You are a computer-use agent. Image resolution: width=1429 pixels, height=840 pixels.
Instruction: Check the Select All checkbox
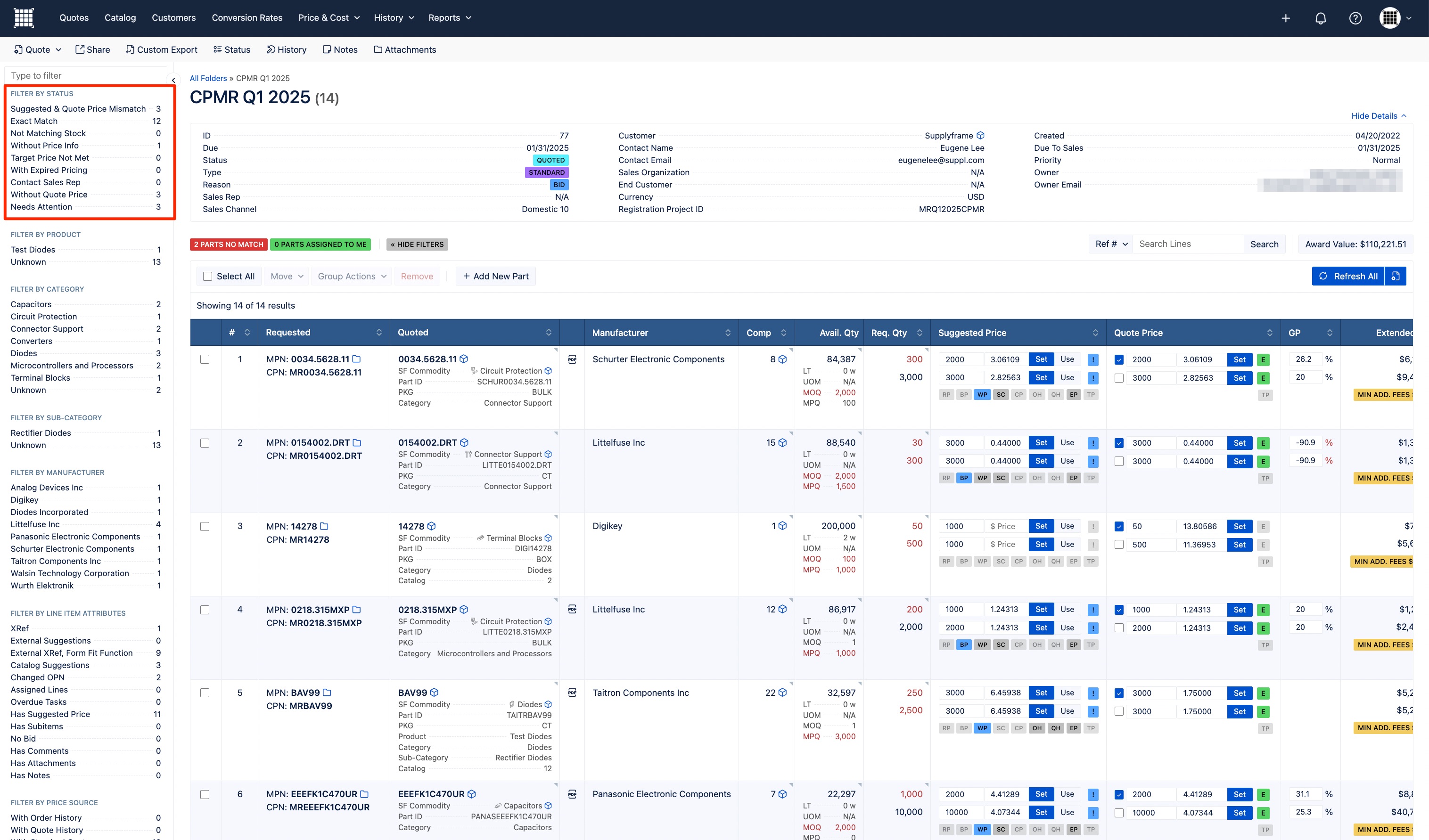[207, 276]
